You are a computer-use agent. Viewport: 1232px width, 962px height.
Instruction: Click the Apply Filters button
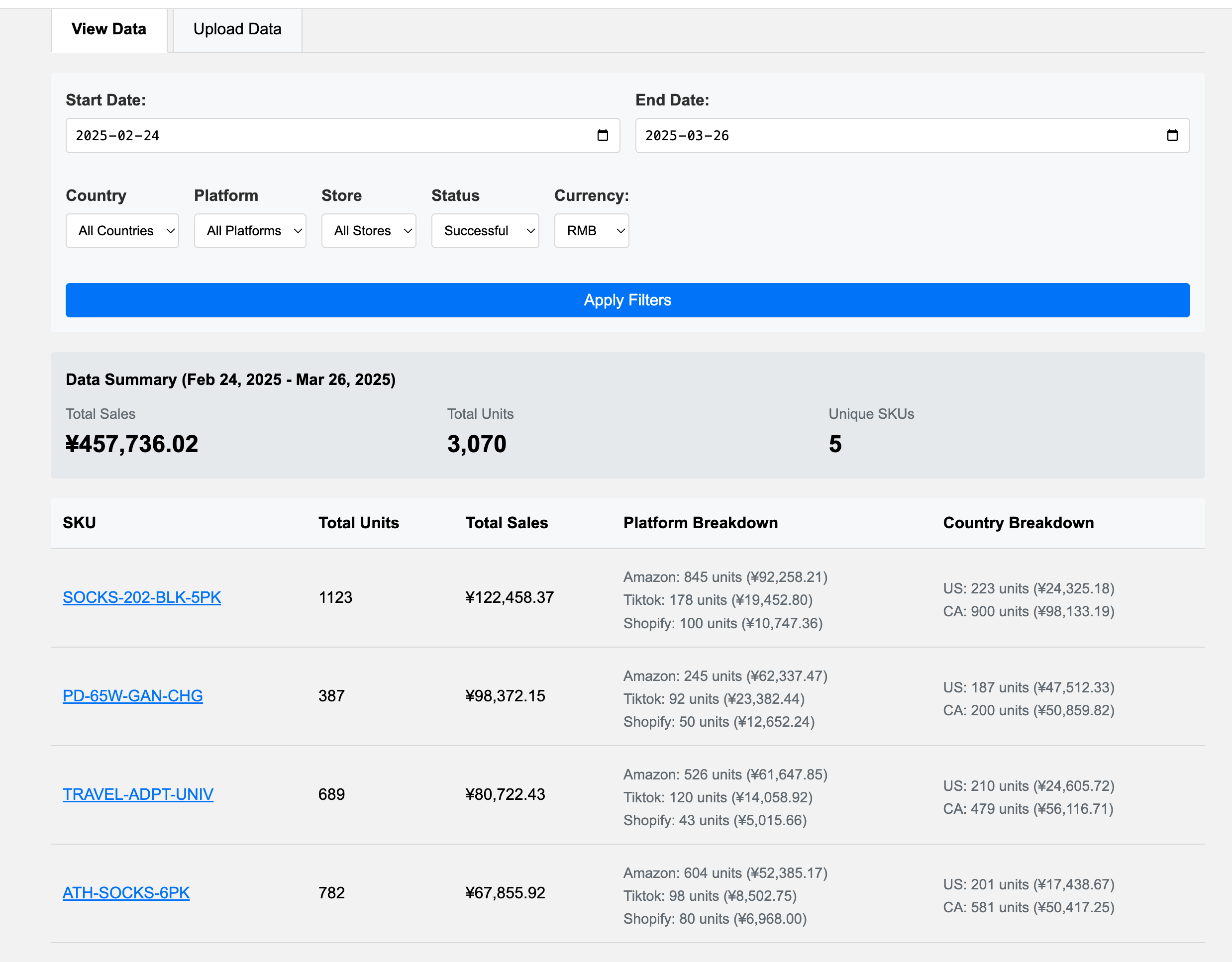point(628,300)
